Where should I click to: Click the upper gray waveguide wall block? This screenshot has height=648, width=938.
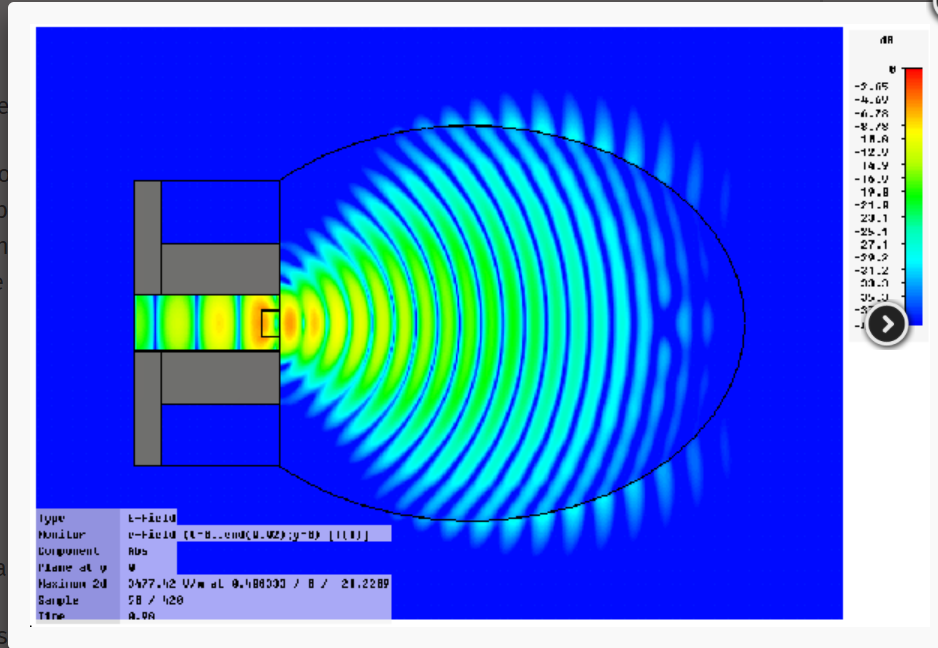coord(220,268)
